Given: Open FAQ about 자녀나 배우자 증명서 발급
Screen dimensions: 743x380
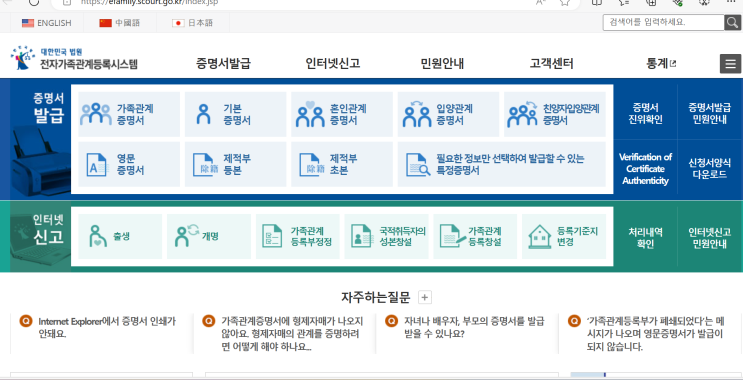Looking at the screenshot, I should (474, 327).
